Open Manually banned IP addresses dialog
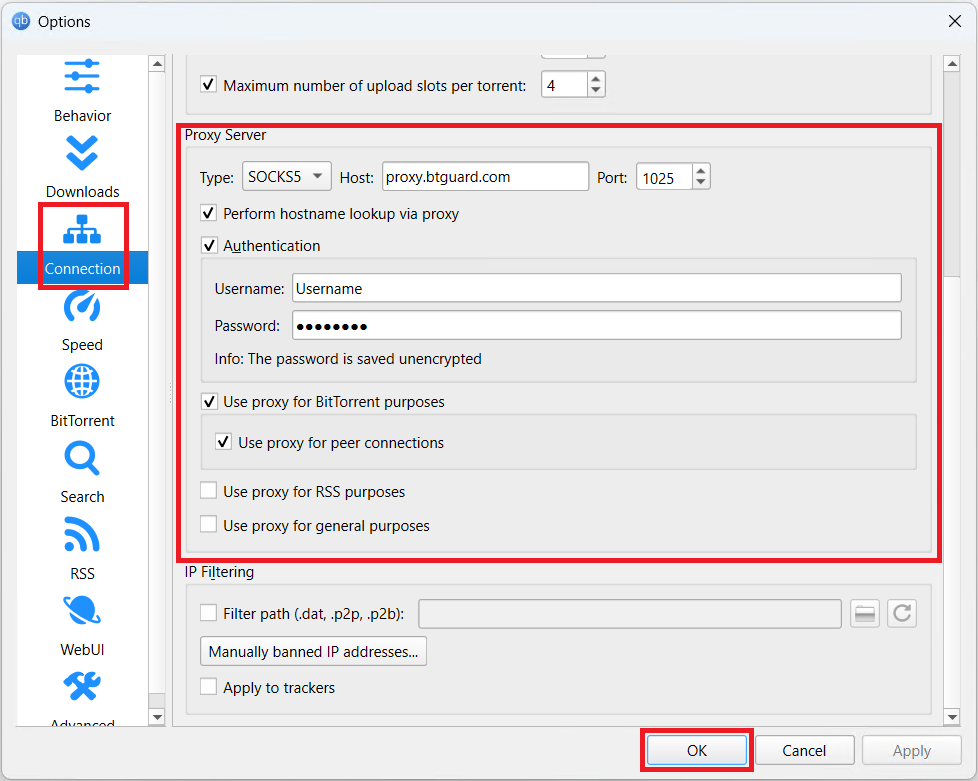This screenshot has width=978, height=781. [314, 651]
